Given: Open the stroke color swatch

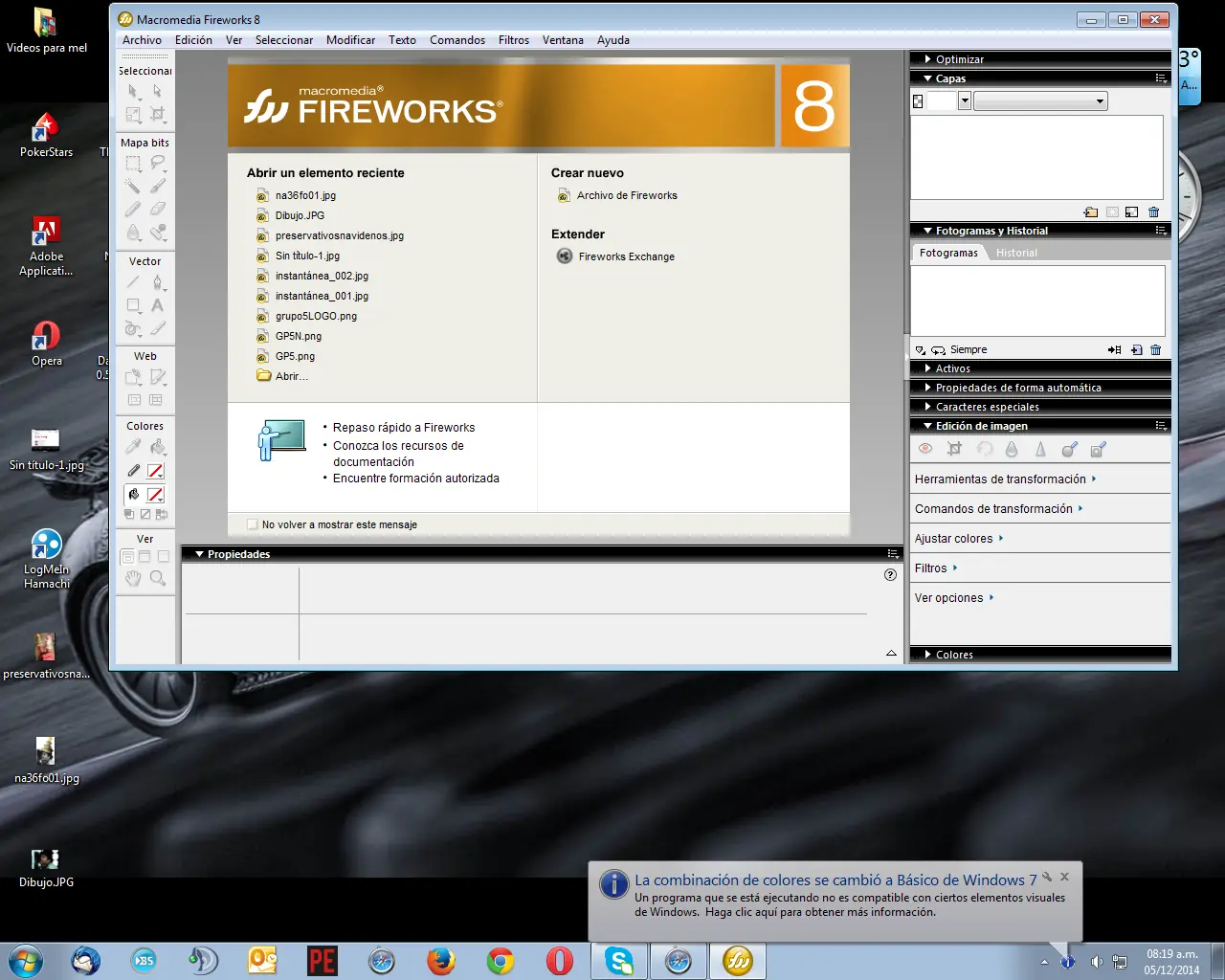Looking at the screenshot, I should (x=155, y=471).
